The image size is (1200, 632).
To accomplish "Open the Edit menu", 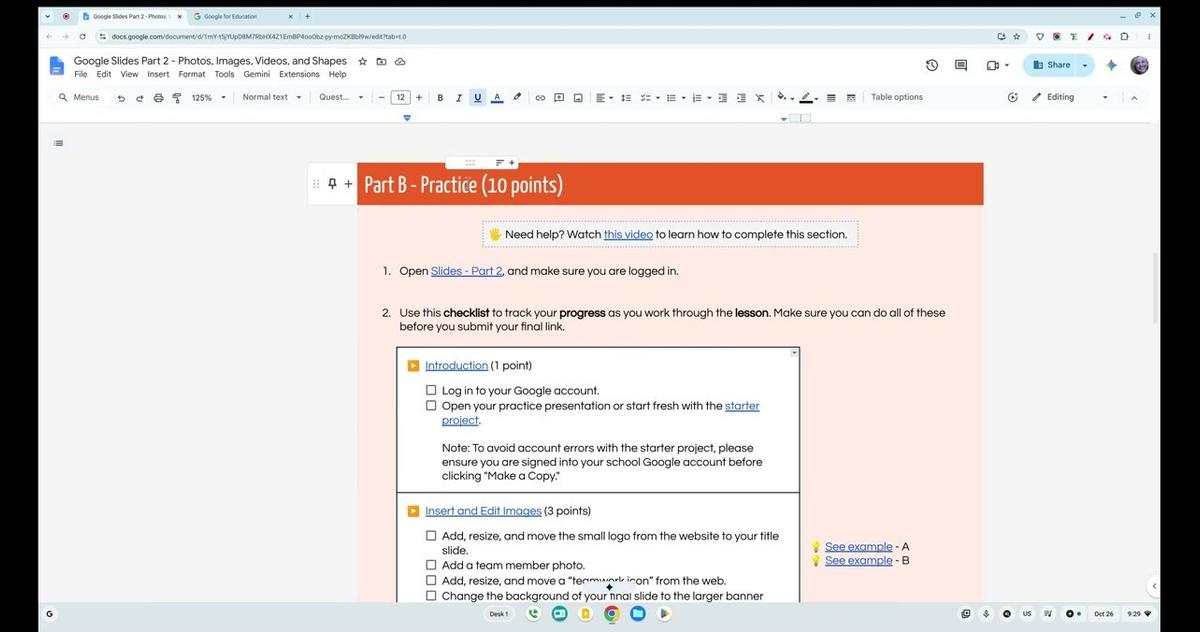I will 104,74.
